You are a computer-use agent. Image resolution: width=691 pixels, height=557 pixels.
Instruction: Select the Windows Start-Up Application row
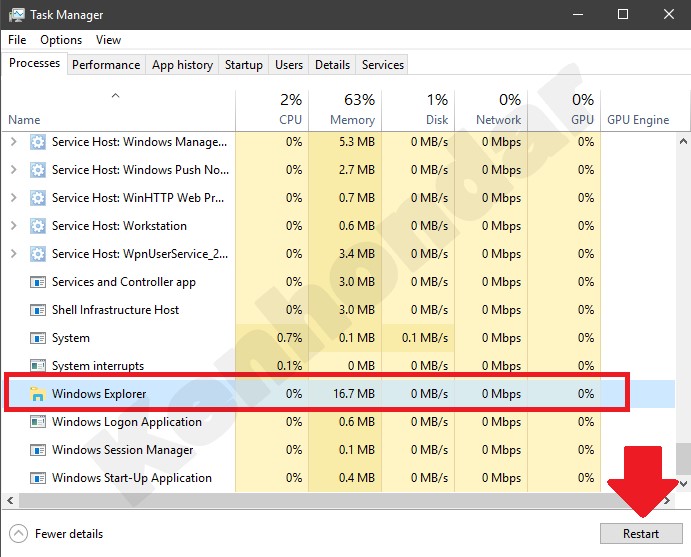coord(338,478)
